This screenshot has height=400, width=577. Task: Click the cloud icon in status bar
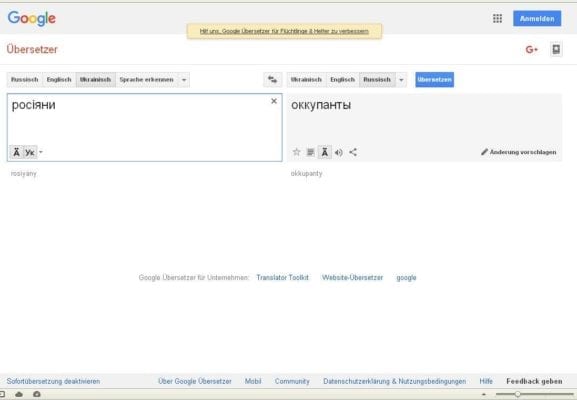click(x=19, y=394)
